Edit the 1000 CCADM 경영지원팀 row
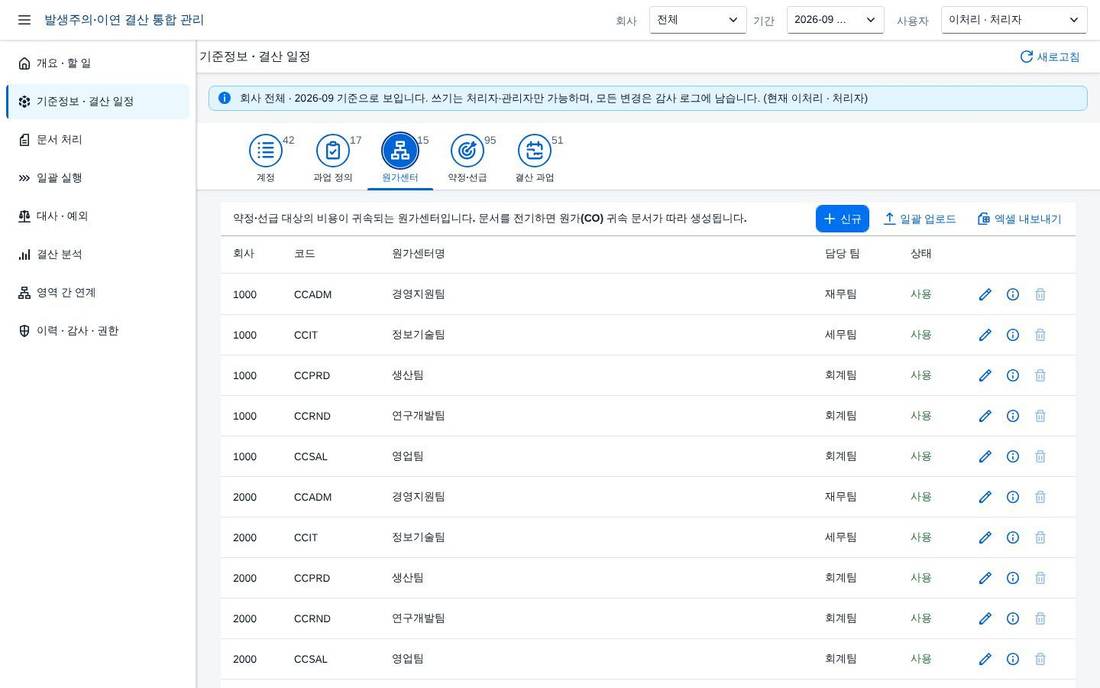 (985, 295)
